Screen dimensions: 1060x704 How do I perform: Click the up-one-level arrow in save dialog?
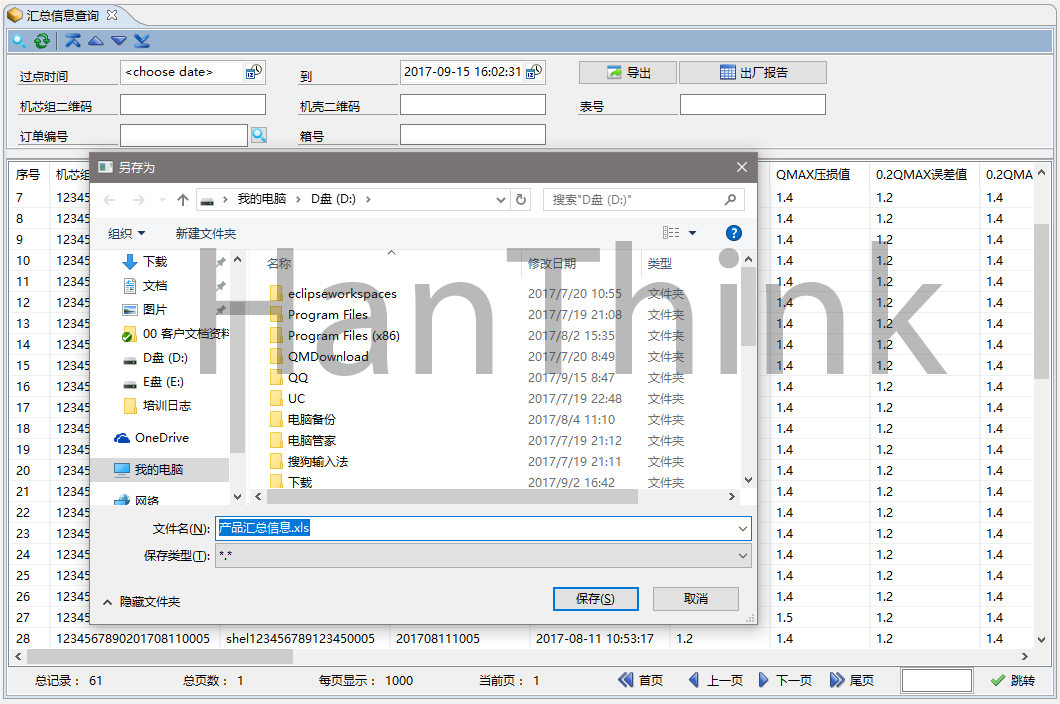(183, 200)
